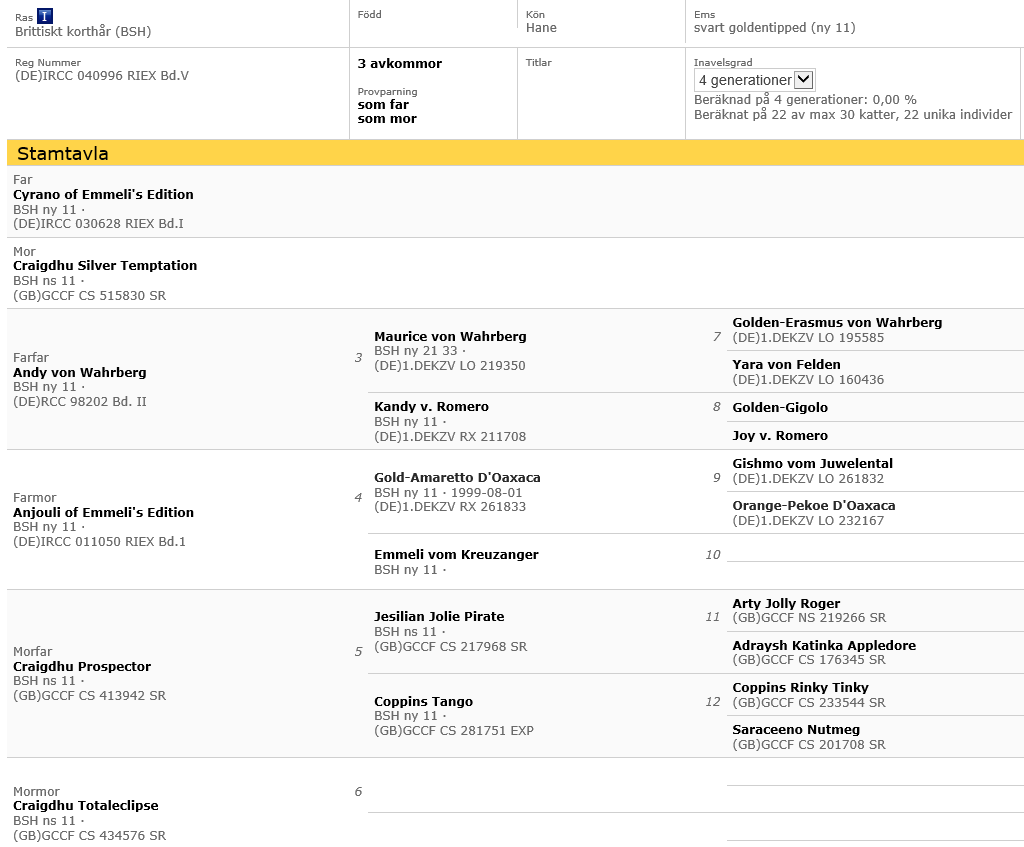
Task: Click registration (GB)GCCF CS 281751 EXP
Action: [x=454, y=731]
